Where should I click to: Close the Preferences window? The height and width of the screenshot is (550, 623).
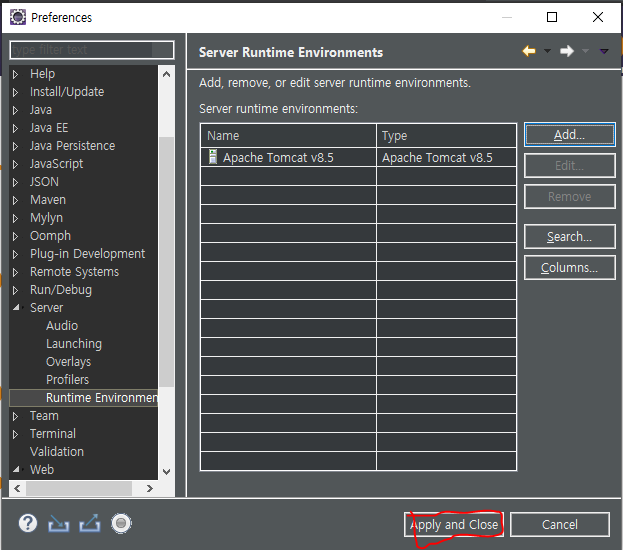coord(598,17)
